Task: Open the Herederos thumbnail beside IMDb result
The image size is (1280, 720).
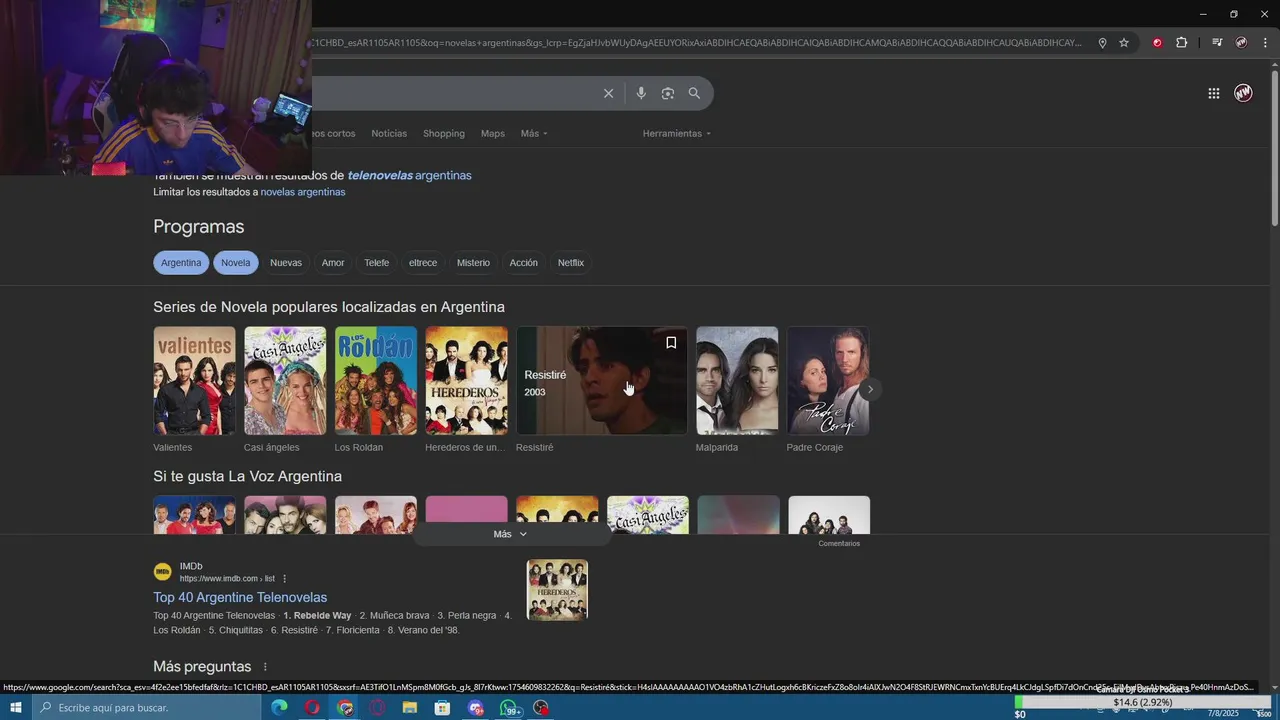Action: pyautogui.click(x=557, y=590)
